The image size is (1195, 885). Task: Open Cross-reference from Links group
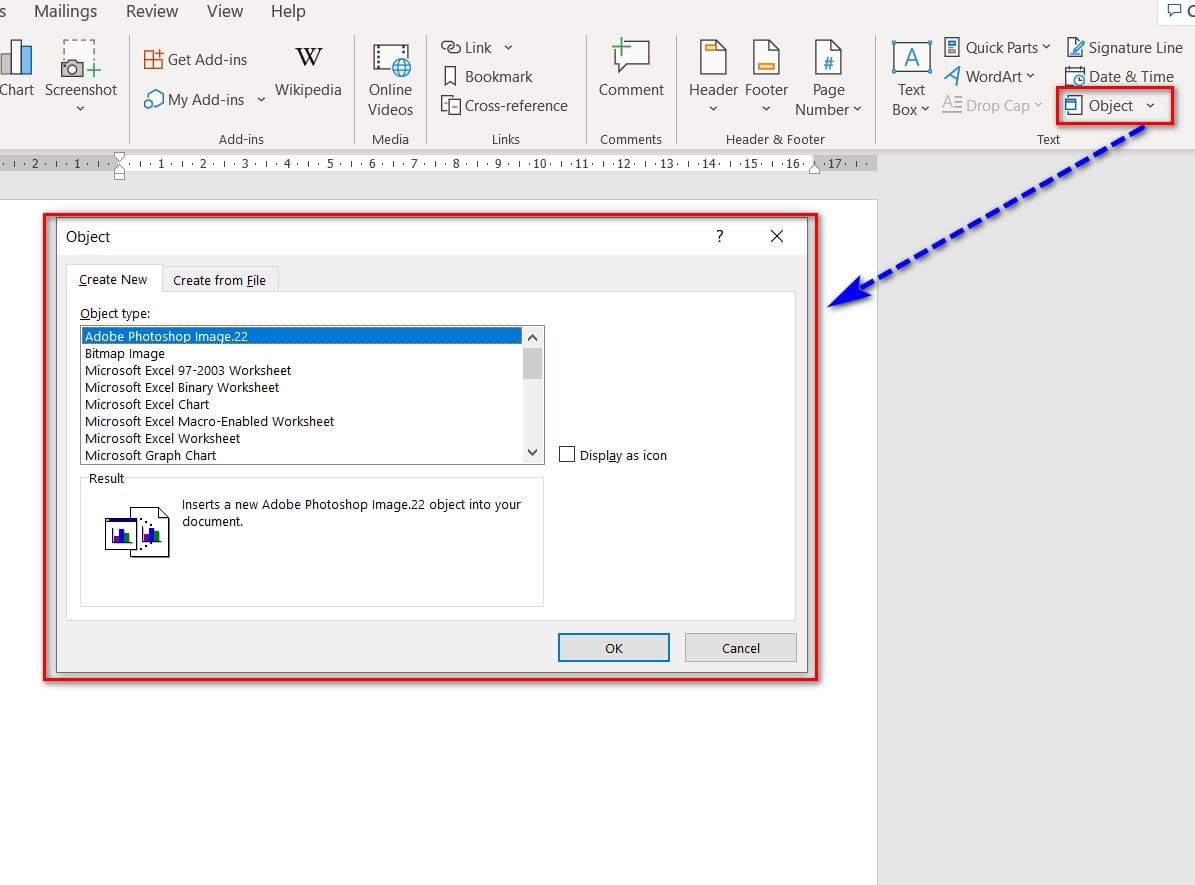coord(504,106)
